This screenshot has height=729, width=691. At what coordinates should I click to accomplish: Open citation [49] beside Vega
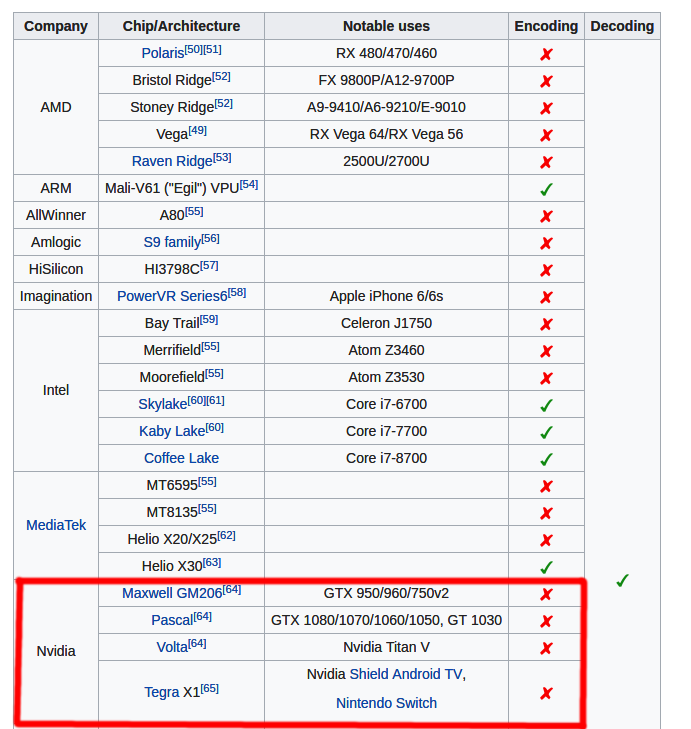(x=198, y=130)
